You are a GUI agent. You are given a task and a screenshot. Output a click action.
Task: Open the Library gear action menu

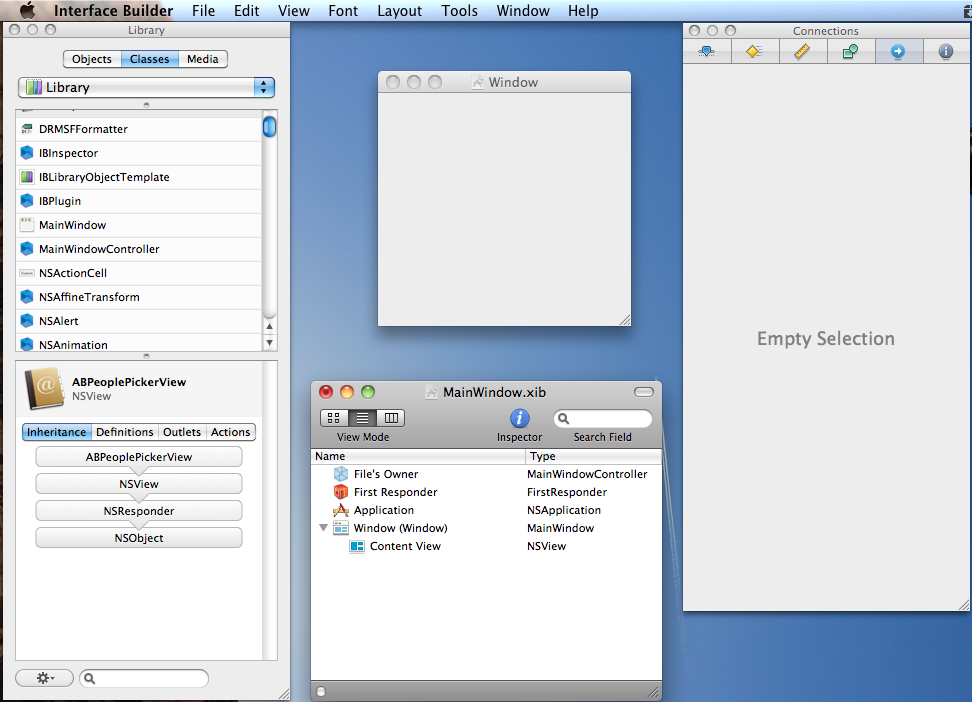45,678
